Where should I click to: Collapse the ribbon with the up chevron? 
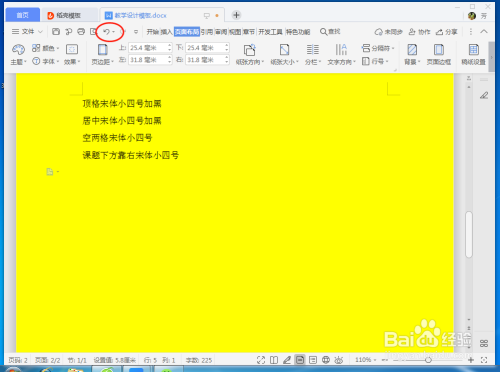pyautogui.click(x=484, y=32)
